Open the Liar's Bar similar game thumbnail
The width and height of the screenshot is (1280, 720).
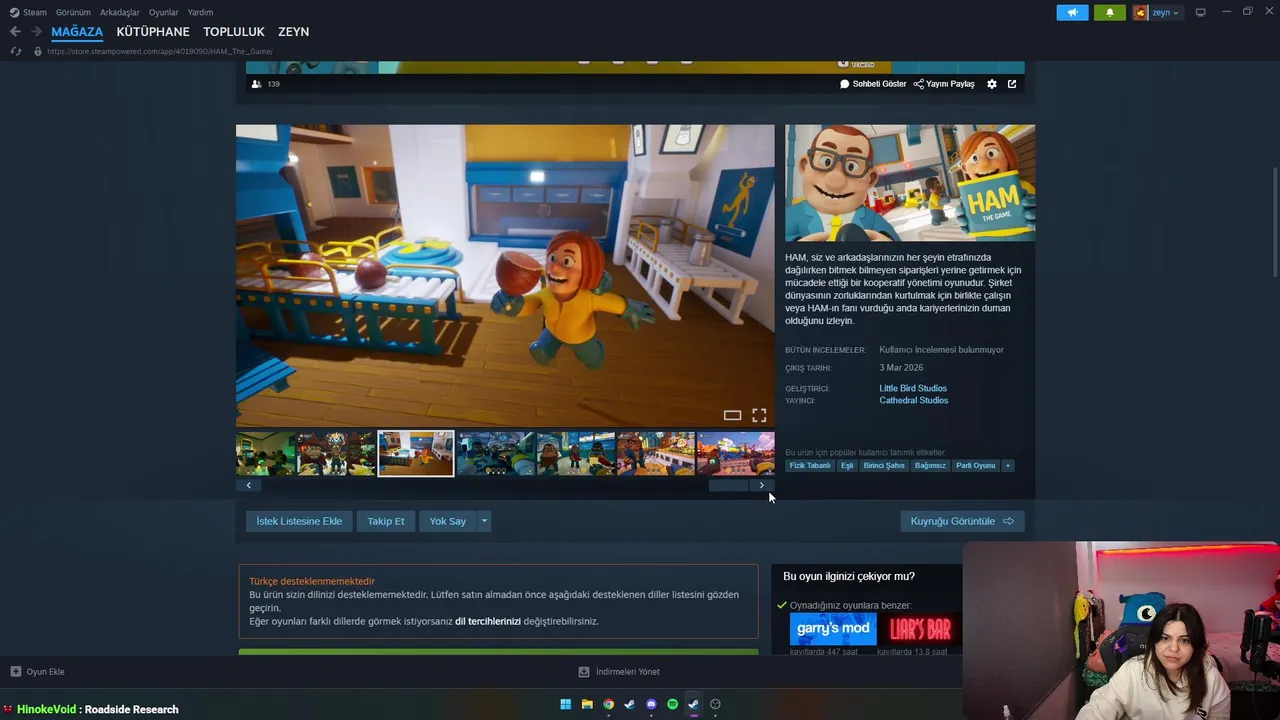tap(920, 629)
